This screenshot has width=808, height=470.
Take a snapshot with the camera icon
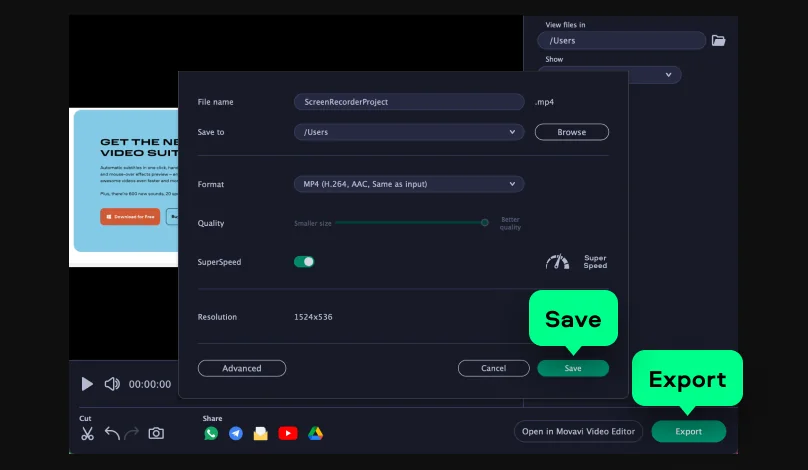(156, 433)
